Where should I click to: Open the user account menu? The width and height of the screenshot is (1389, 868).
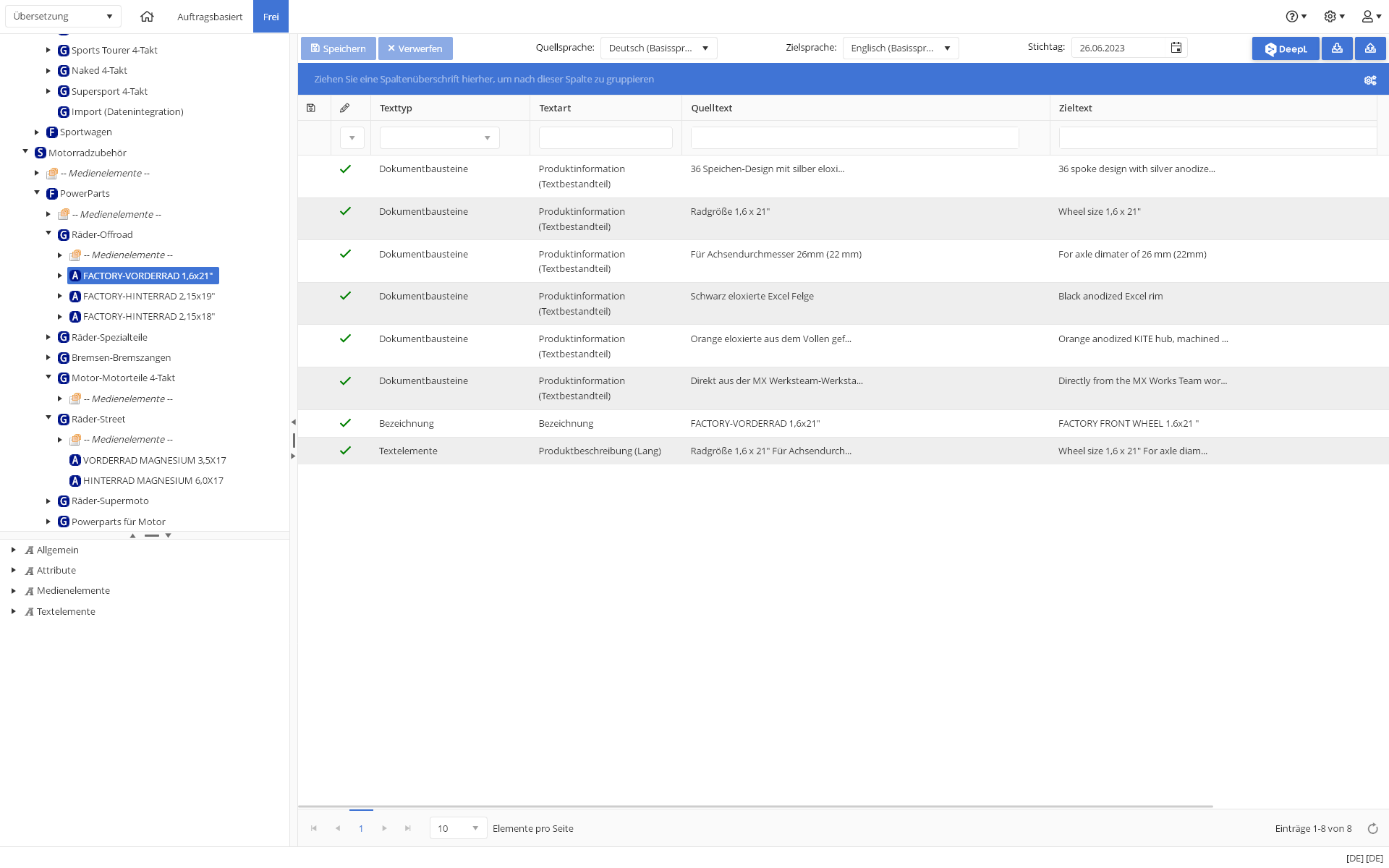[1372, 16]
